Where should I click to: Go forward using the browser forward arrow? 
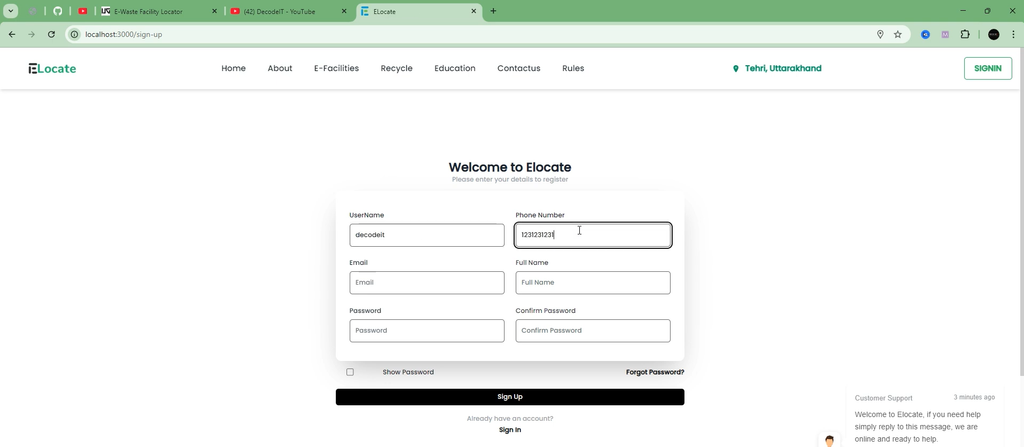31,34
